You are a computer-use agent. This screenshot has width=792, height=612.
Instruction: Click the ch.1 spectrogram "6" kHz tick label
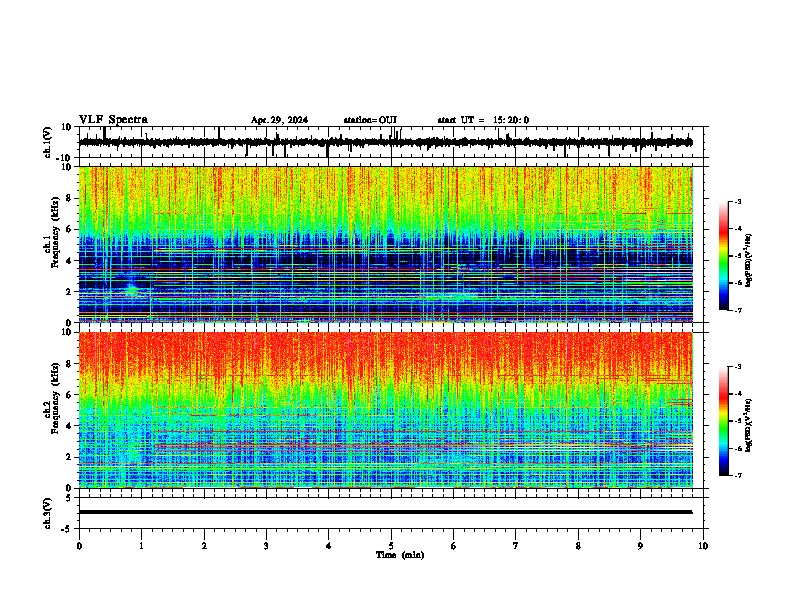(x=69, y=229)
